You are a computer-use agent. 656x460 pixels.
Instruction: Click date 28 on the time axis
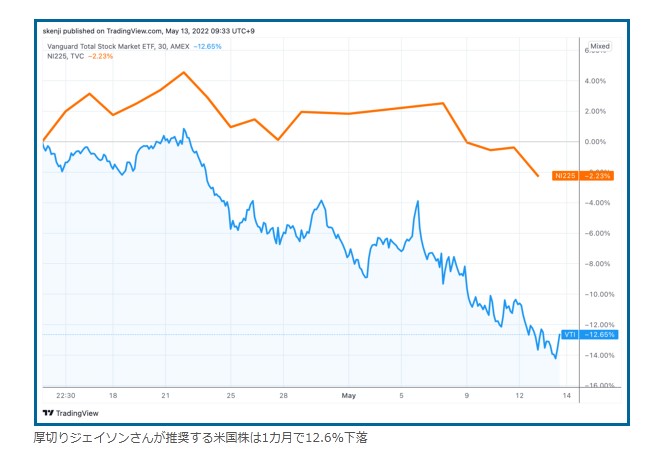284,394
